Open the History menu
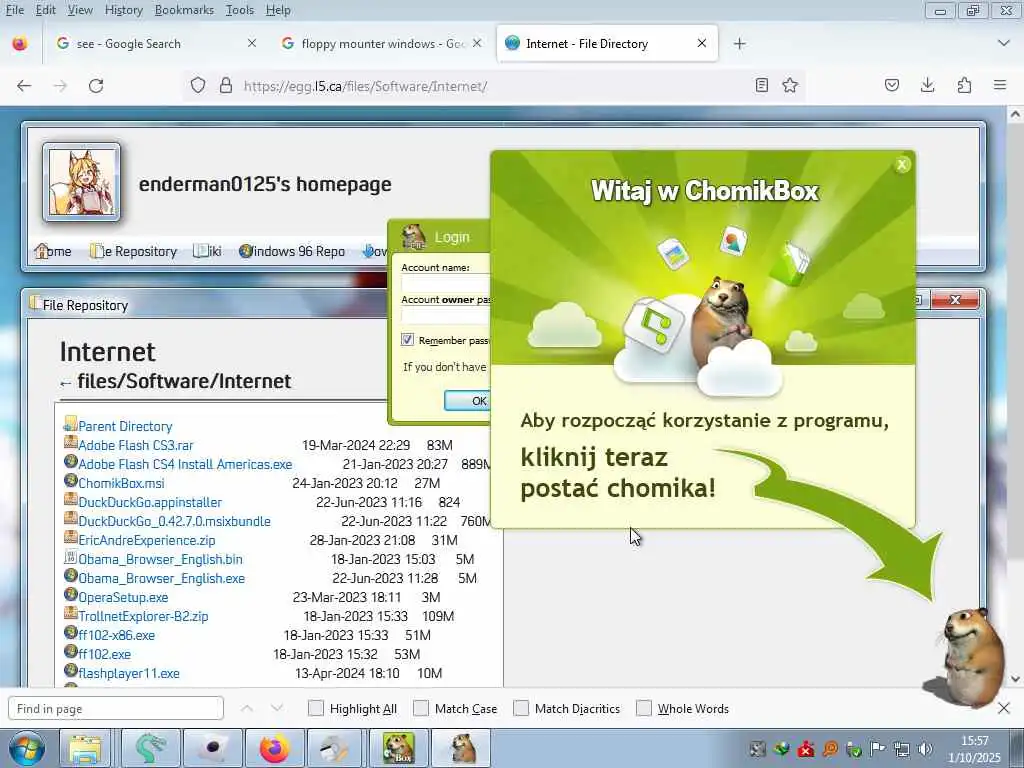The width and height of the screenshot is (1024, 768). [123, 10]
